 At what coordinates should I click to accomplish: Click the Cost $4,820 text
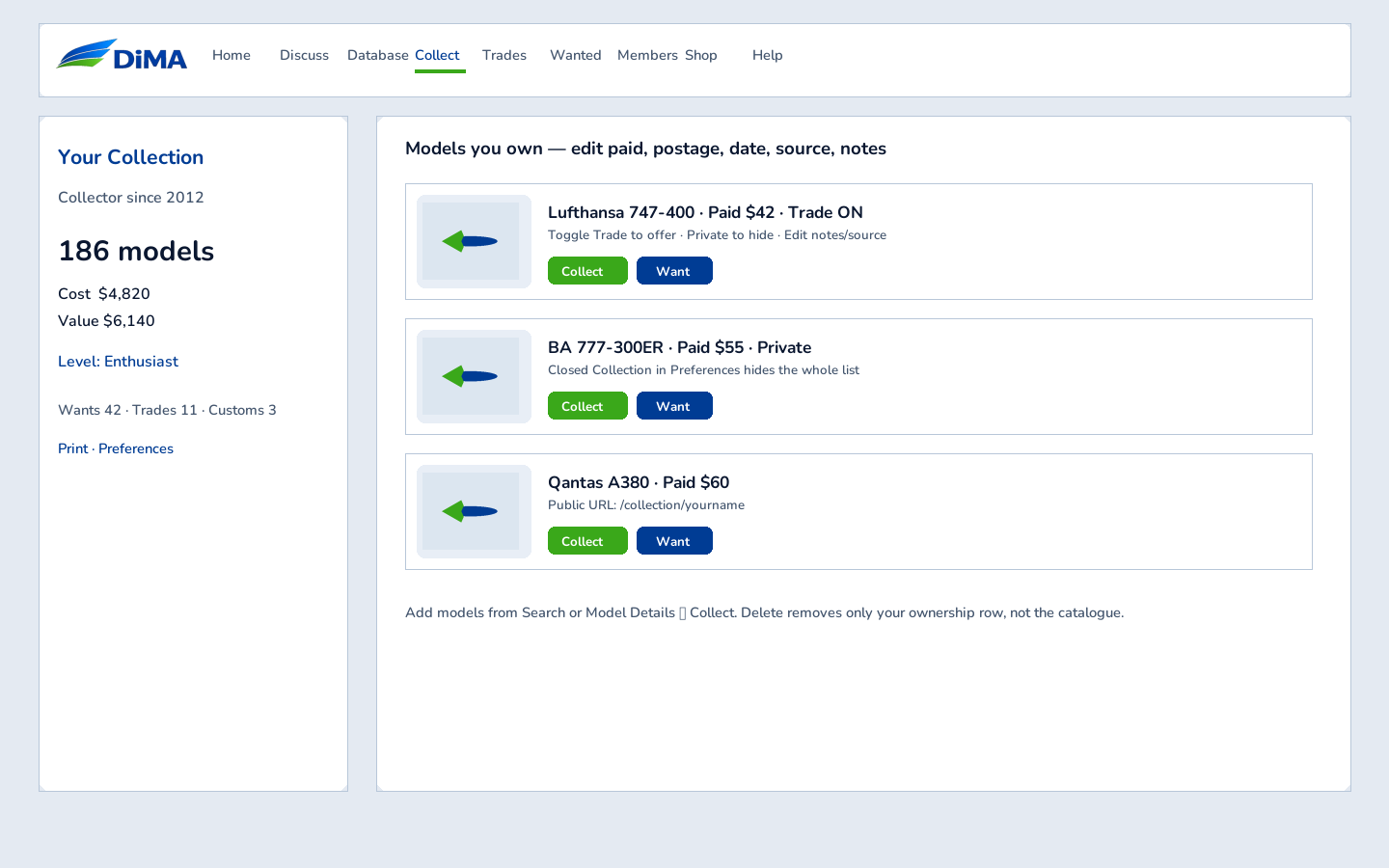(104, 294)
